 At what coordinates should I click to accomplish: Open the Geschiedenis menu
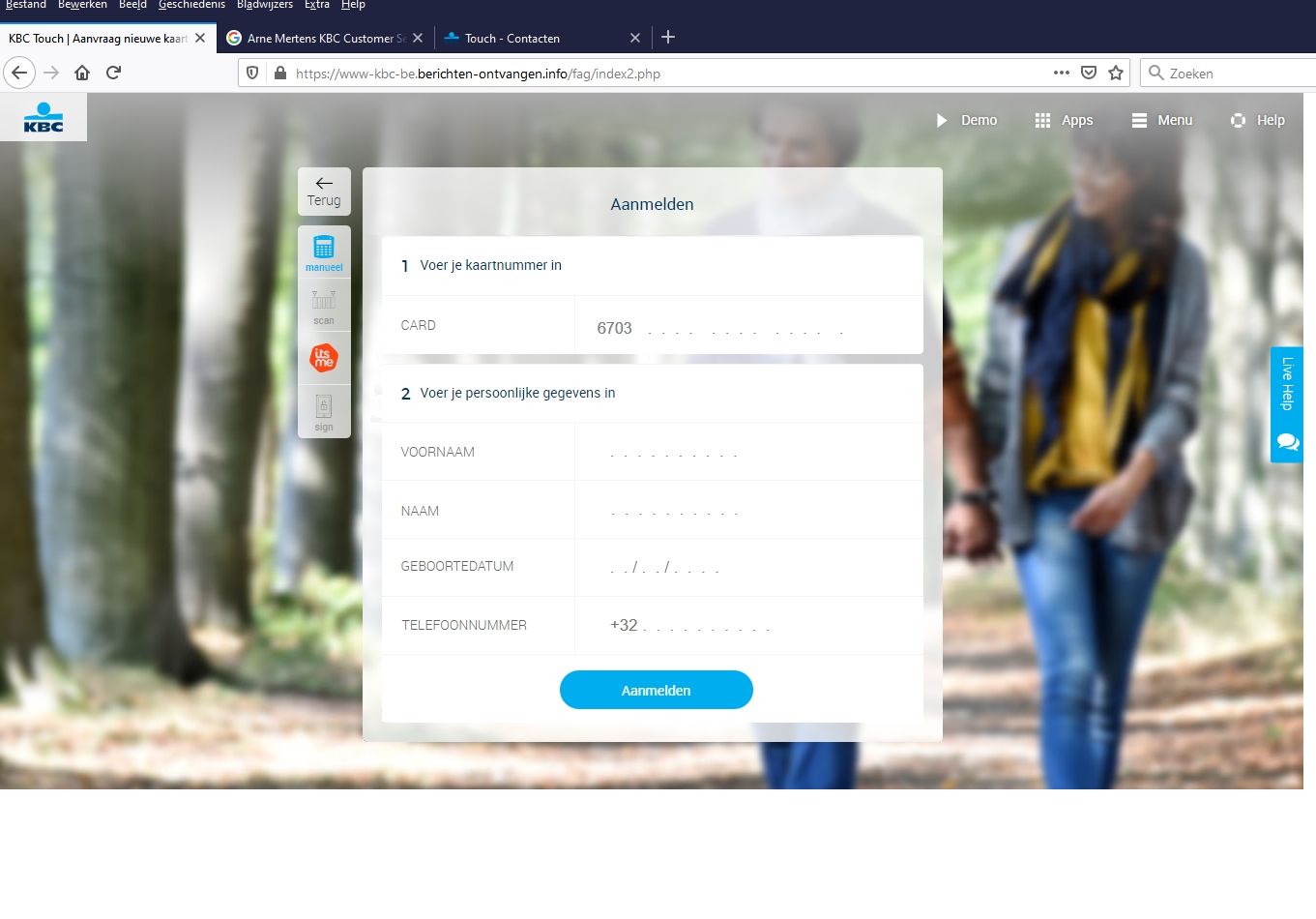(x=191, y=5)
